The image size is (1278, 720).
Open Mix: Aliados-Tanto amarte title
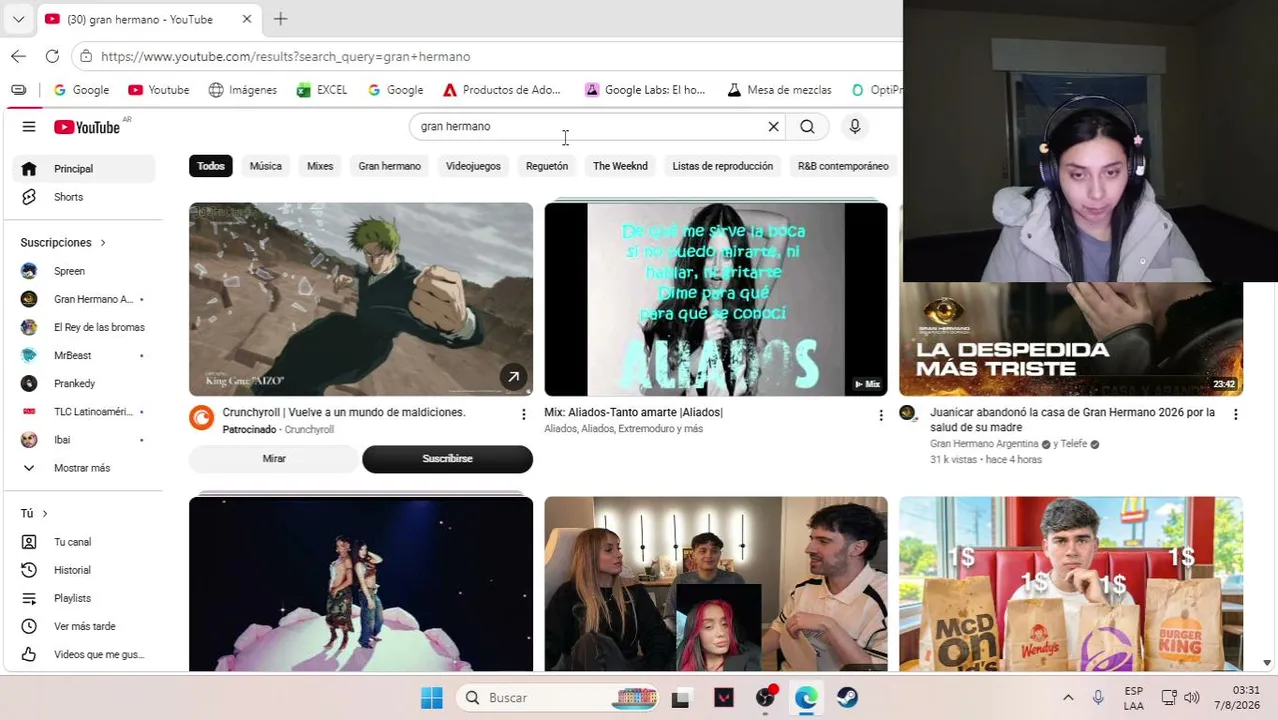point(633,412)
